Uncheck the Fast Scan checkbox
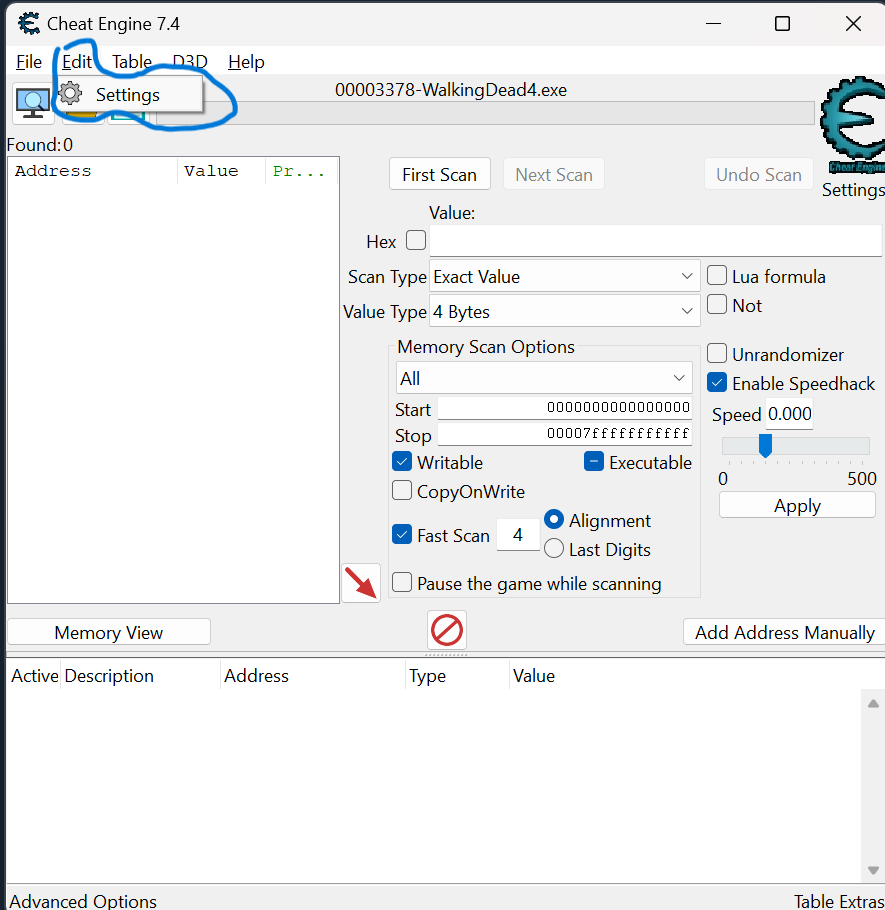This screenshot has width=885, height=910. coord(402,535)
